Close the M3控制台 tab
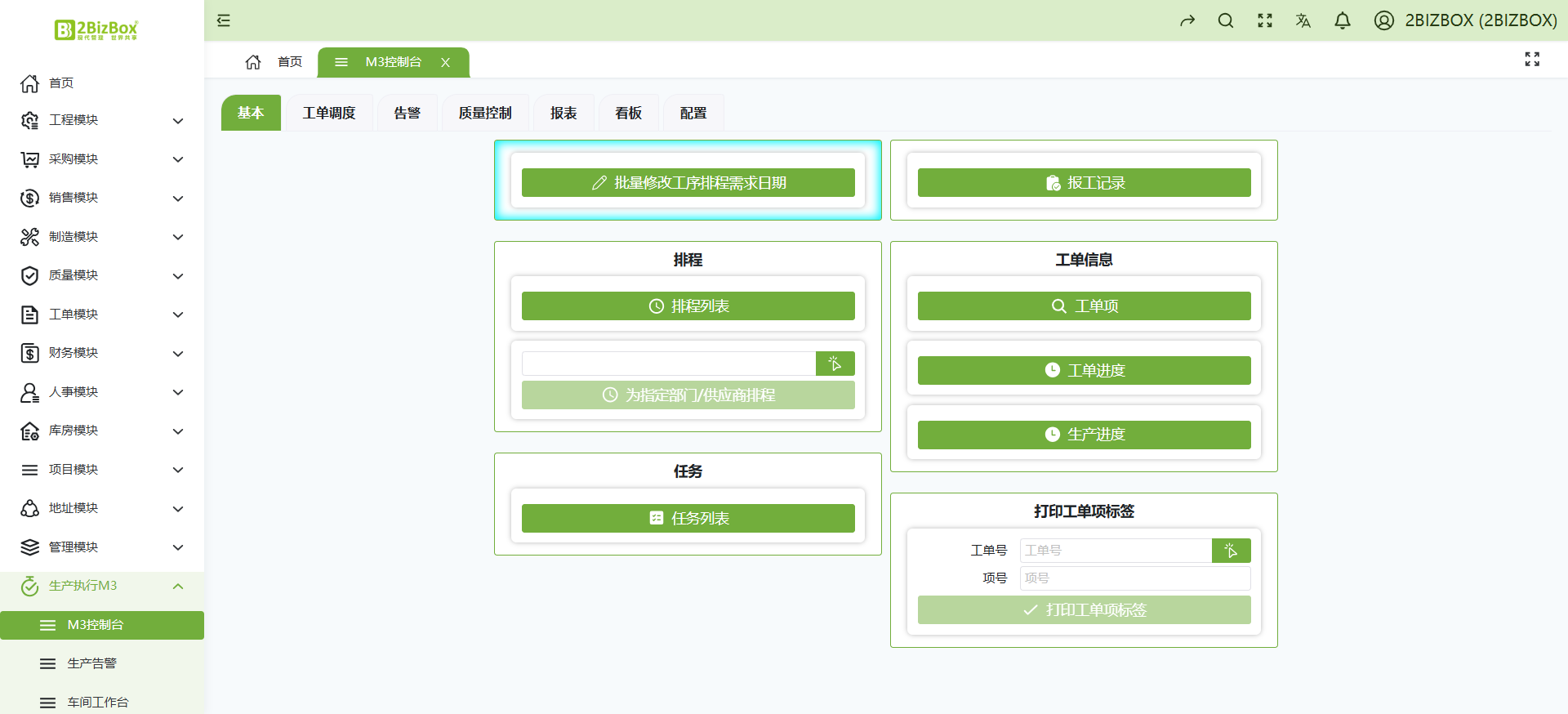Viewport: 1568px width, 714px height. 445,62
